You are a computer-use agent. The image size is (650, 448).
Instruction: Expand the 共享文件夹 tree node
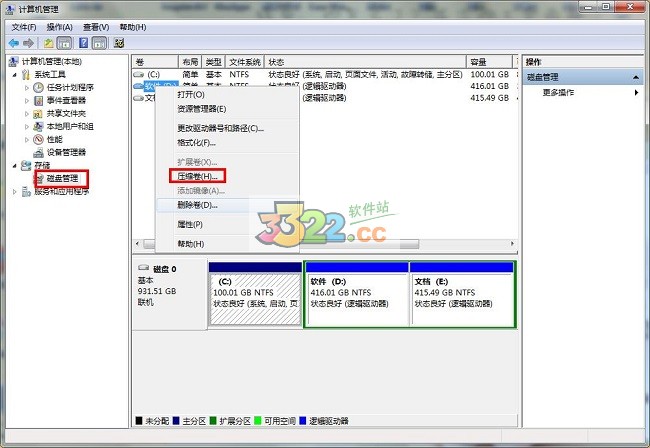coord(28,114)
